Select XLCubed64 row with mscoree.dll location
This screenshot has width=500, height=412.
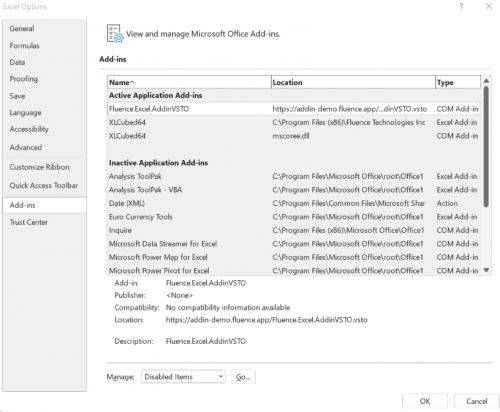(294, 136)
